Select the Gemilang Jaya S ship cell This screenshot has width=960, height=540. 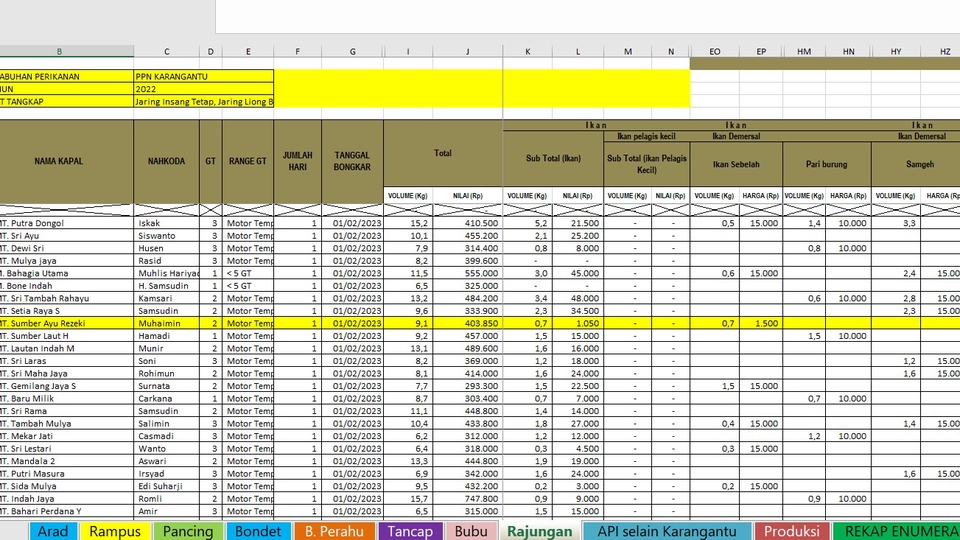(x=67, y=386)
